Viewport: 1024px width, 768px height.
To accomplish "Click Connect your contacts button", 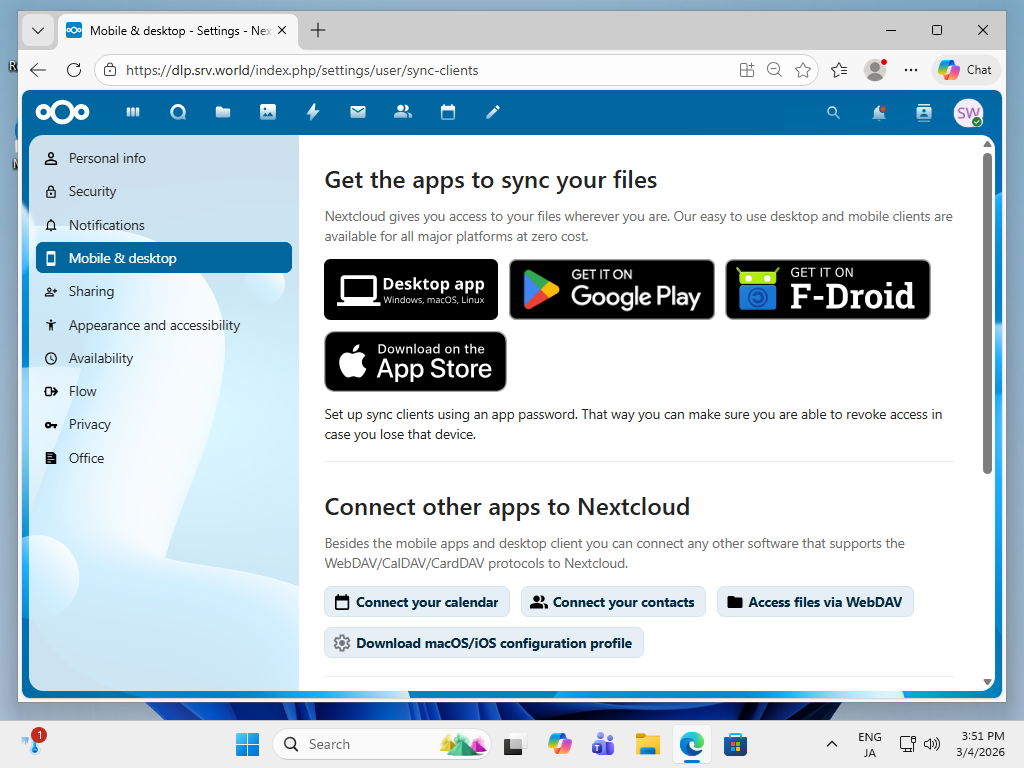I will (613, 602).
